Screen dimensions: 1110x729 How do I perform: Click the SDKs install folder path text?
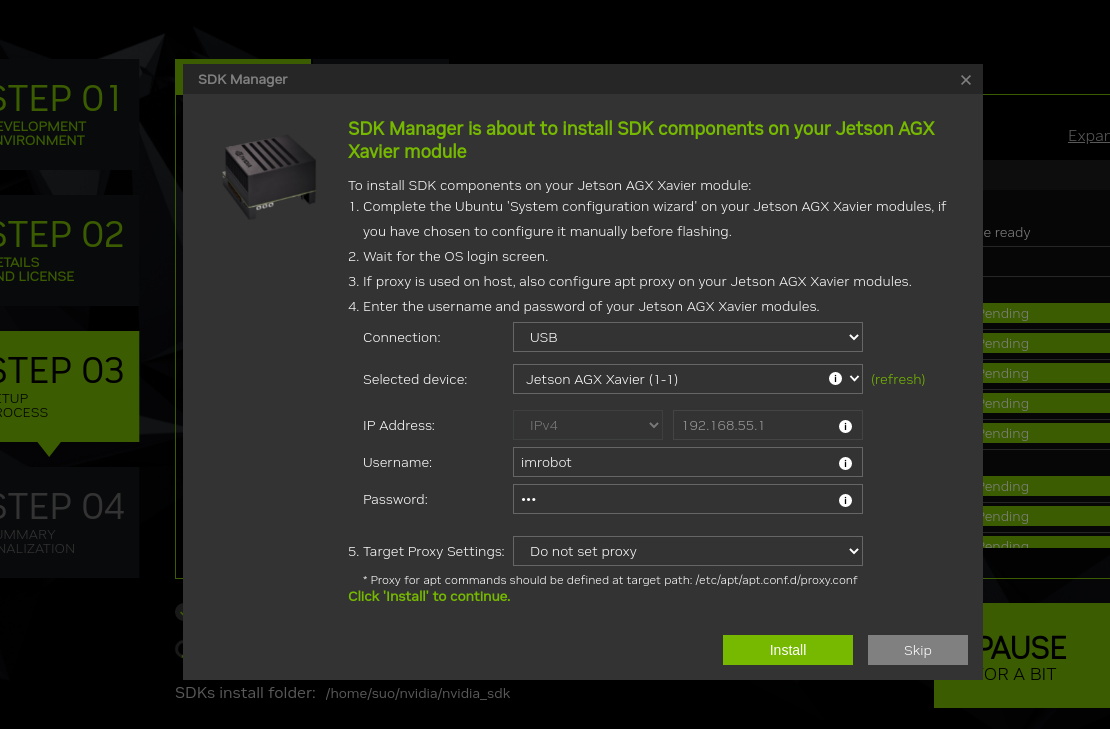coord(418,694)
